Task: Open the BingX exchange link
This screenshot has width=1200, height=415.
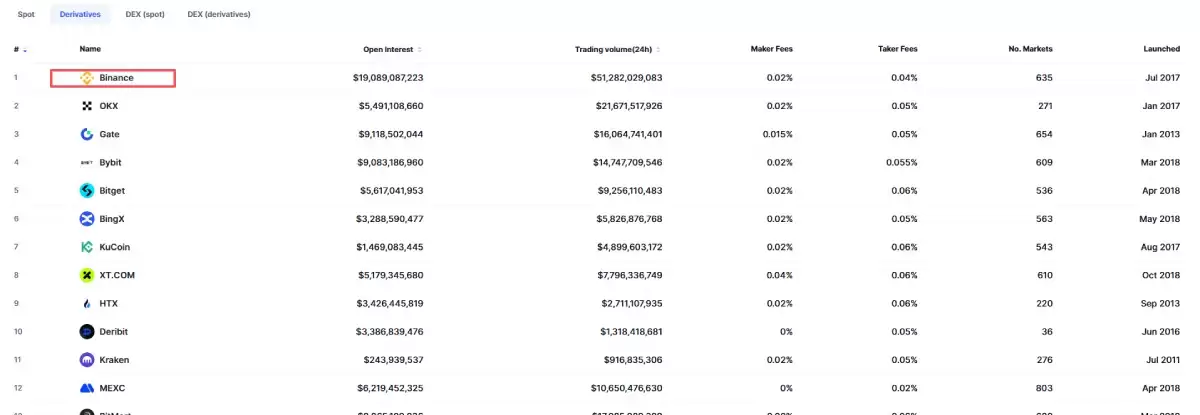Action: coord(112,219)
